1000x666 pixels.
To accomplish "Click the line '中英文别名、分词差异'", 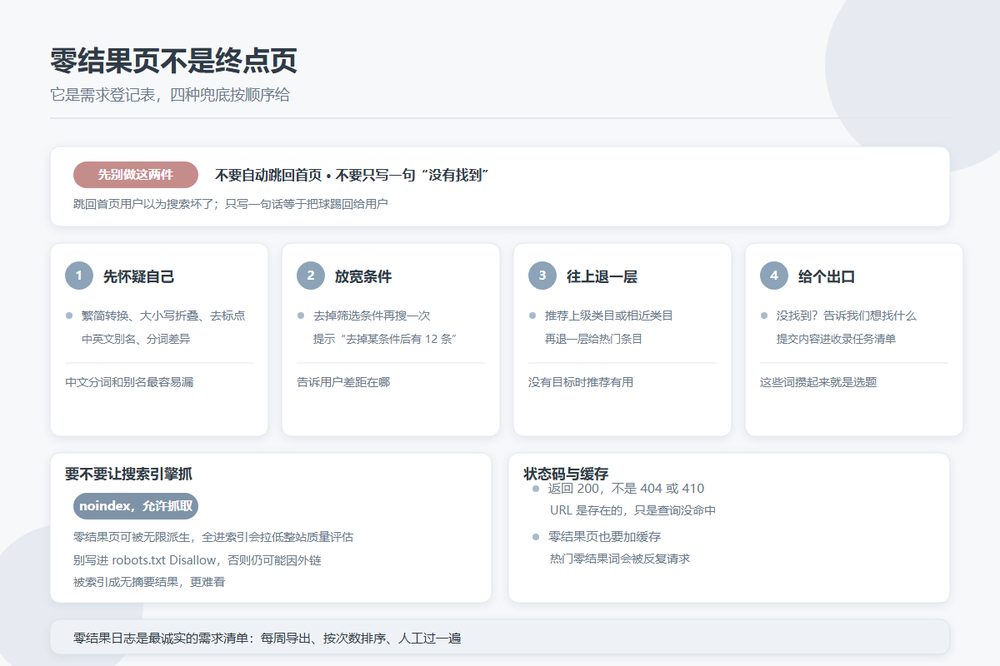I will pyautogui.click(x=136, y=339).
